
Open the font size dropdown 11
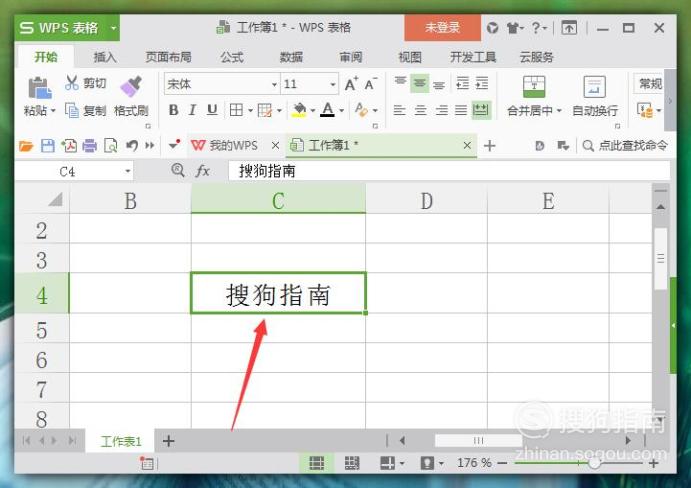[333, 84]
